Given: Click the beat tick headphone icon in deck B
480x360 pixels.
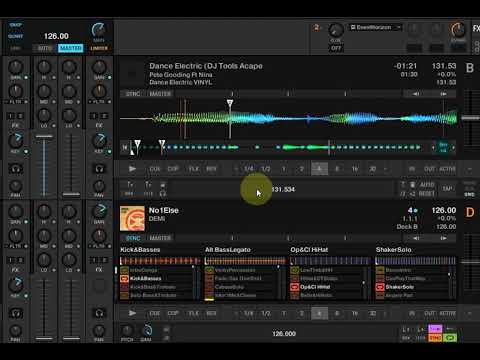Looking at the screenshot, I should (x=163, y=194).
